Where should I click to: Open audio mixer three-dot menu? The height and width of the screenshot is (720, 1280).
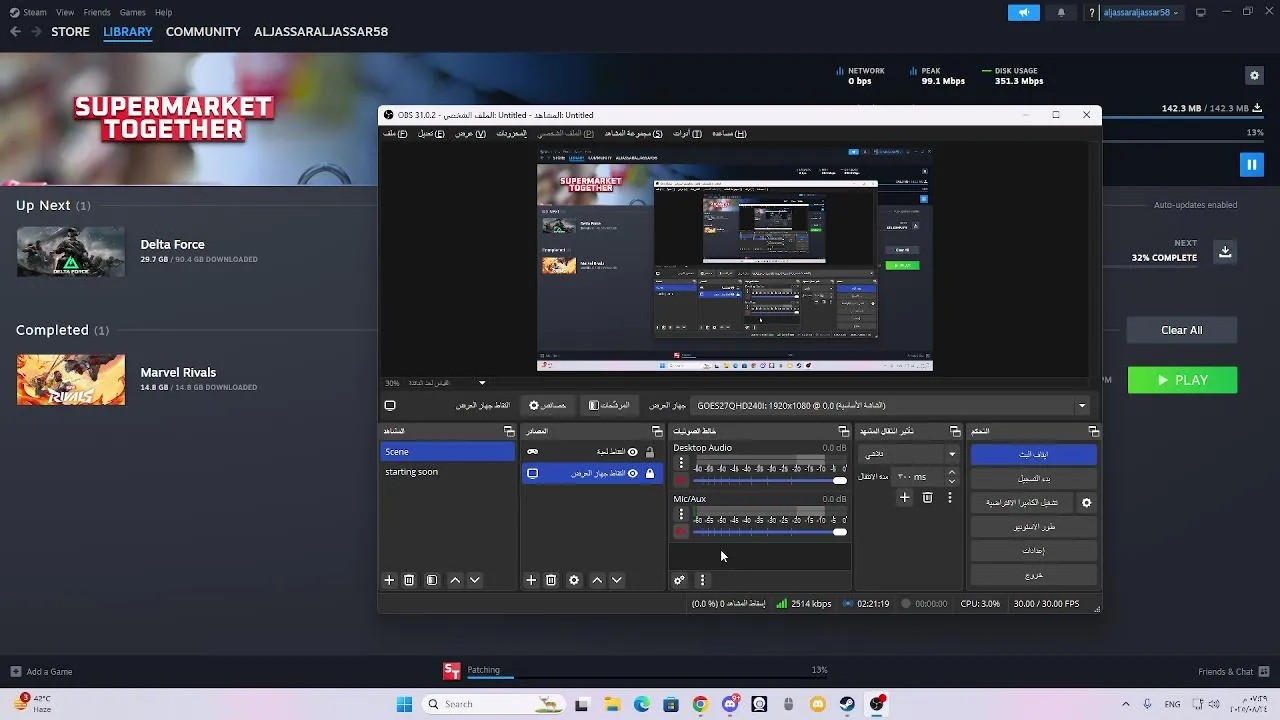[x=702, y=580]
